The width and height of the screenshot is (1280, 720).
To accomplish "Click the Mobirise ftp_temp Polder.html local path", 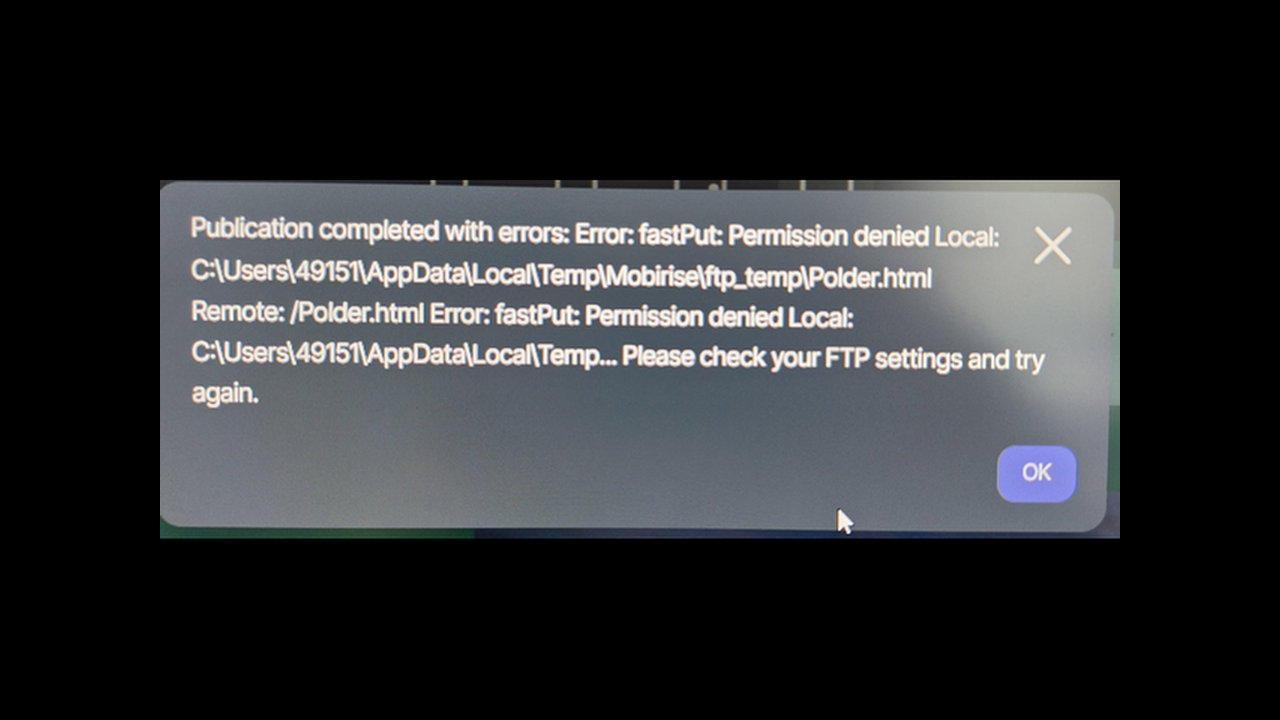I will click(x=561, y=275).
